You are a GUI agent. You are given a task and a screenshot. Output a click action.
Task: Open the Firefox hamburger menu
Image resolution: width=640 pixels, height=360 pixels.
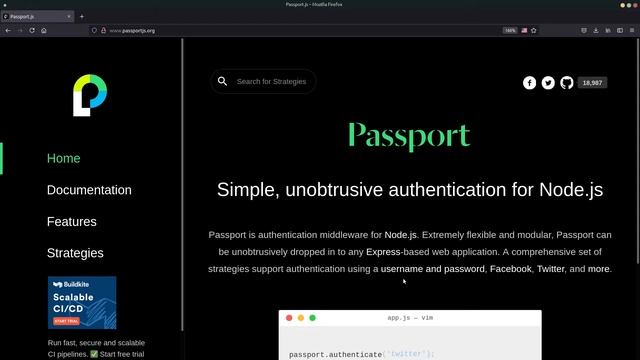(x=632, y=31)
